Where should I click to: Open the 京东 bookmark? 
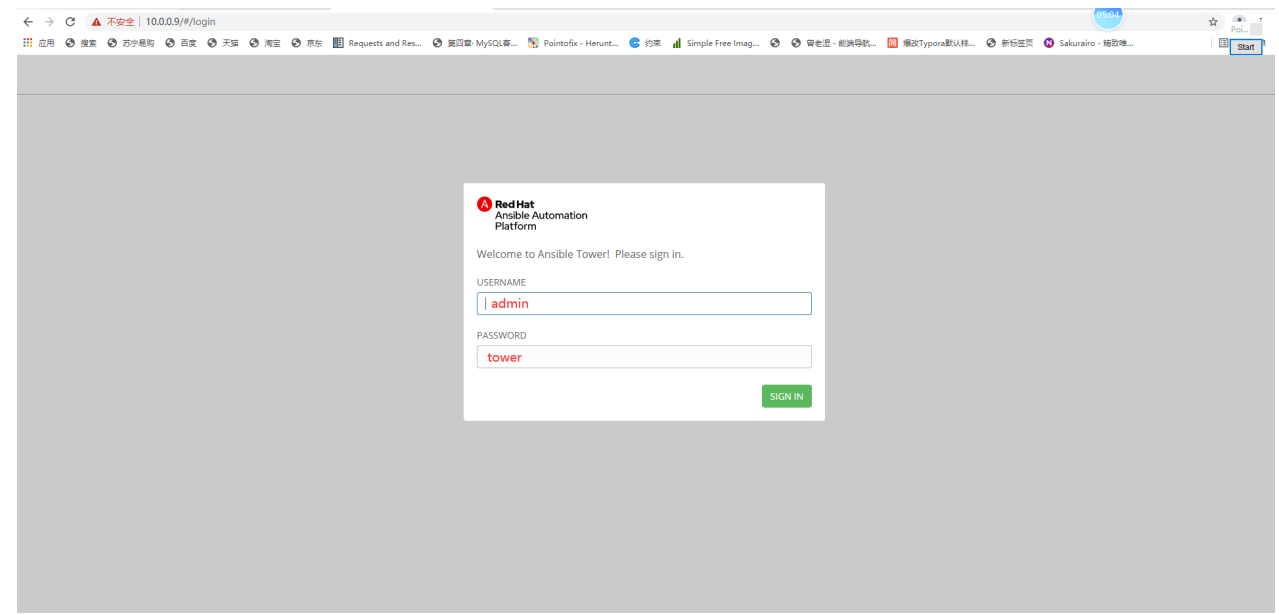307,43
